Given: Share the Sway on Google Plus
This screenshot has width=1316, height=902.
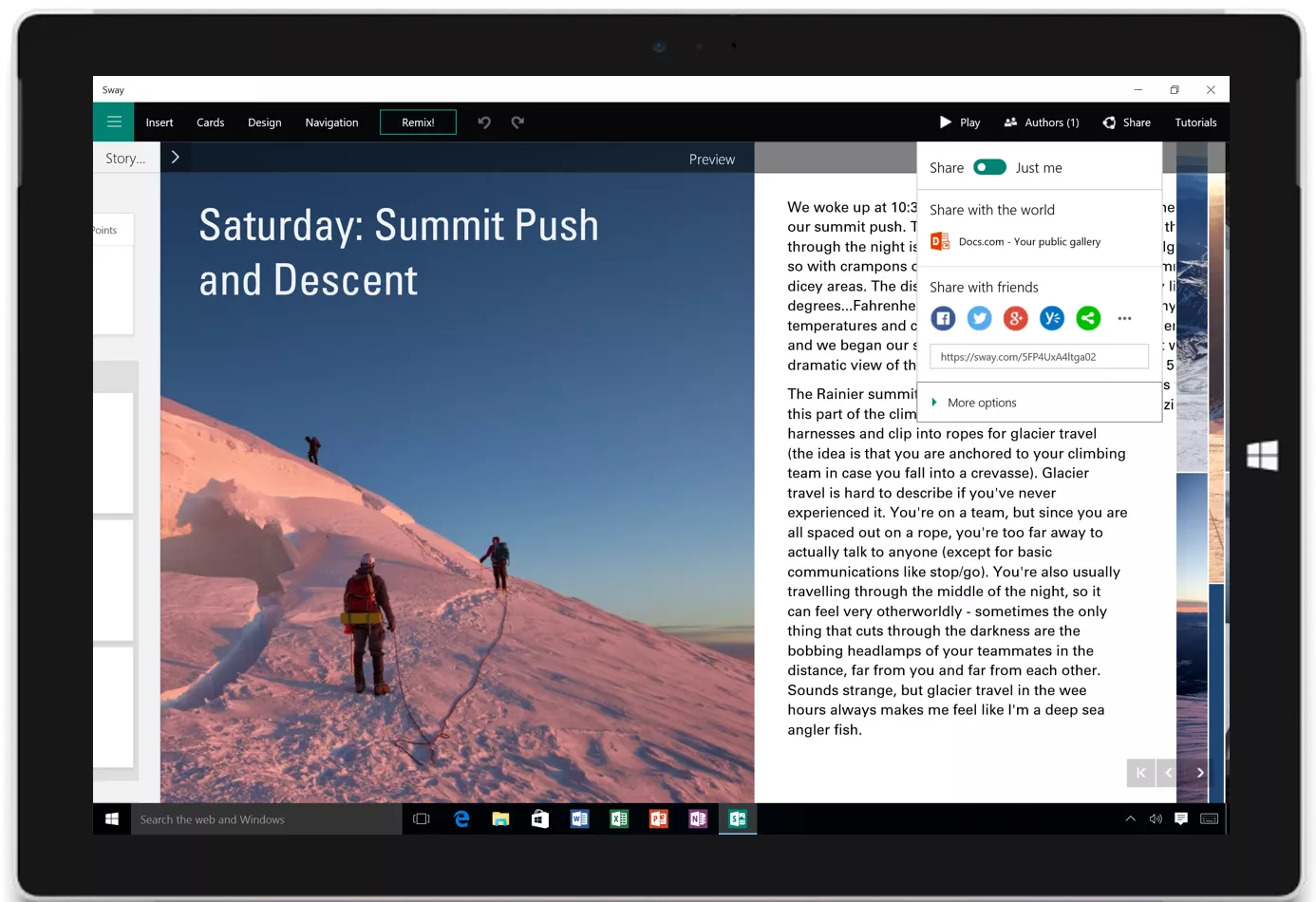Looking at the screenshot, I should pos(1015,318).
